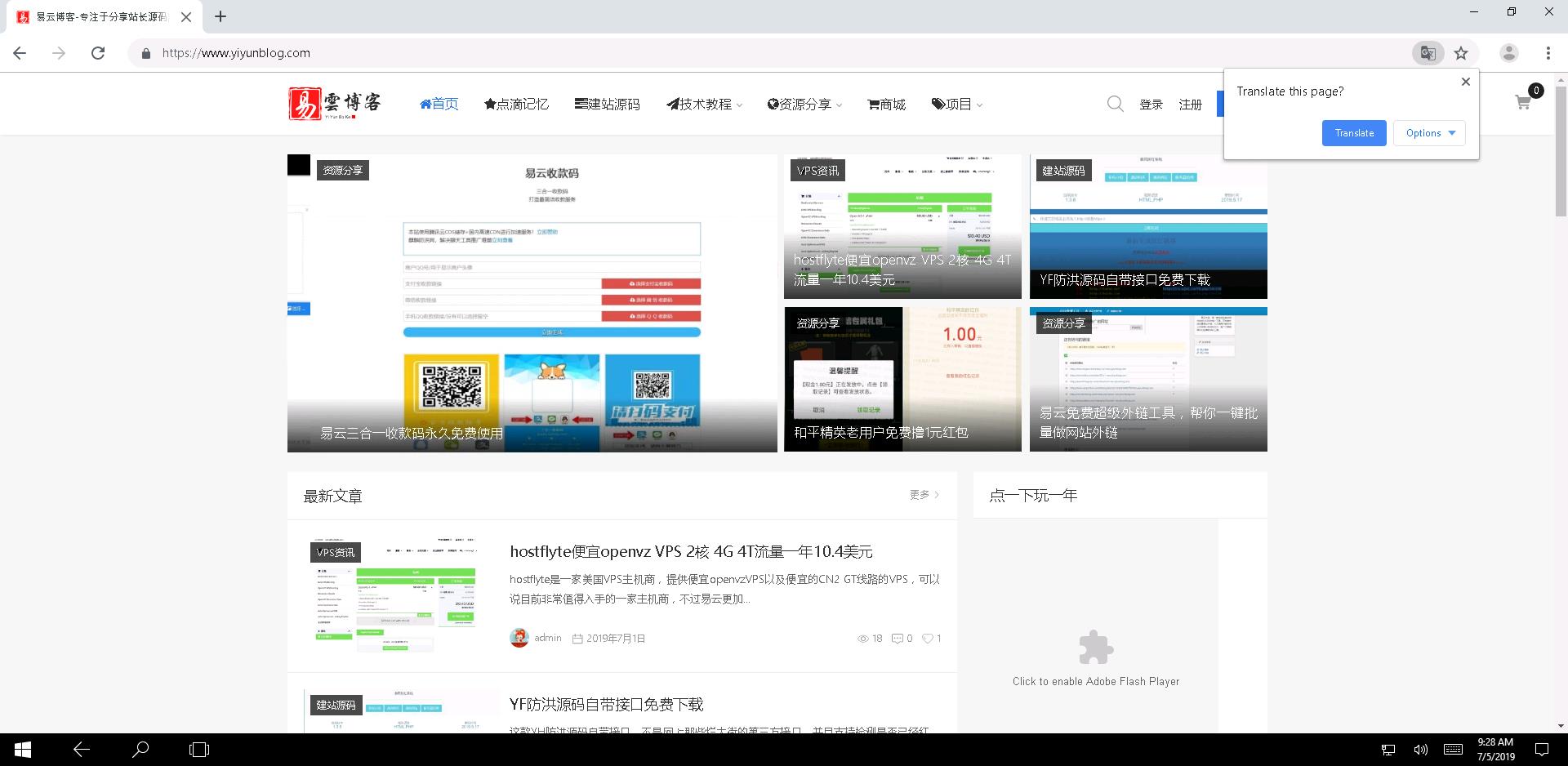Click the taskbar back arrow

(x=81, y=750)
